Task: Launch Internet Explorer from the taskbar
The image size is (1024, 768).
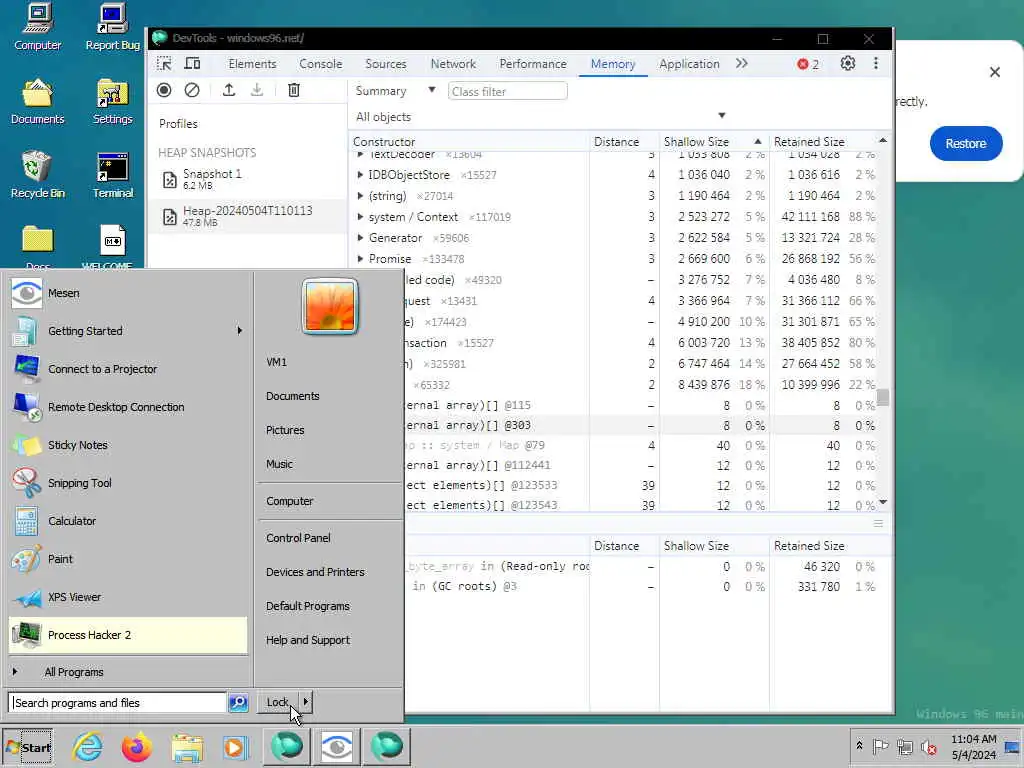Action: (87, 746)
